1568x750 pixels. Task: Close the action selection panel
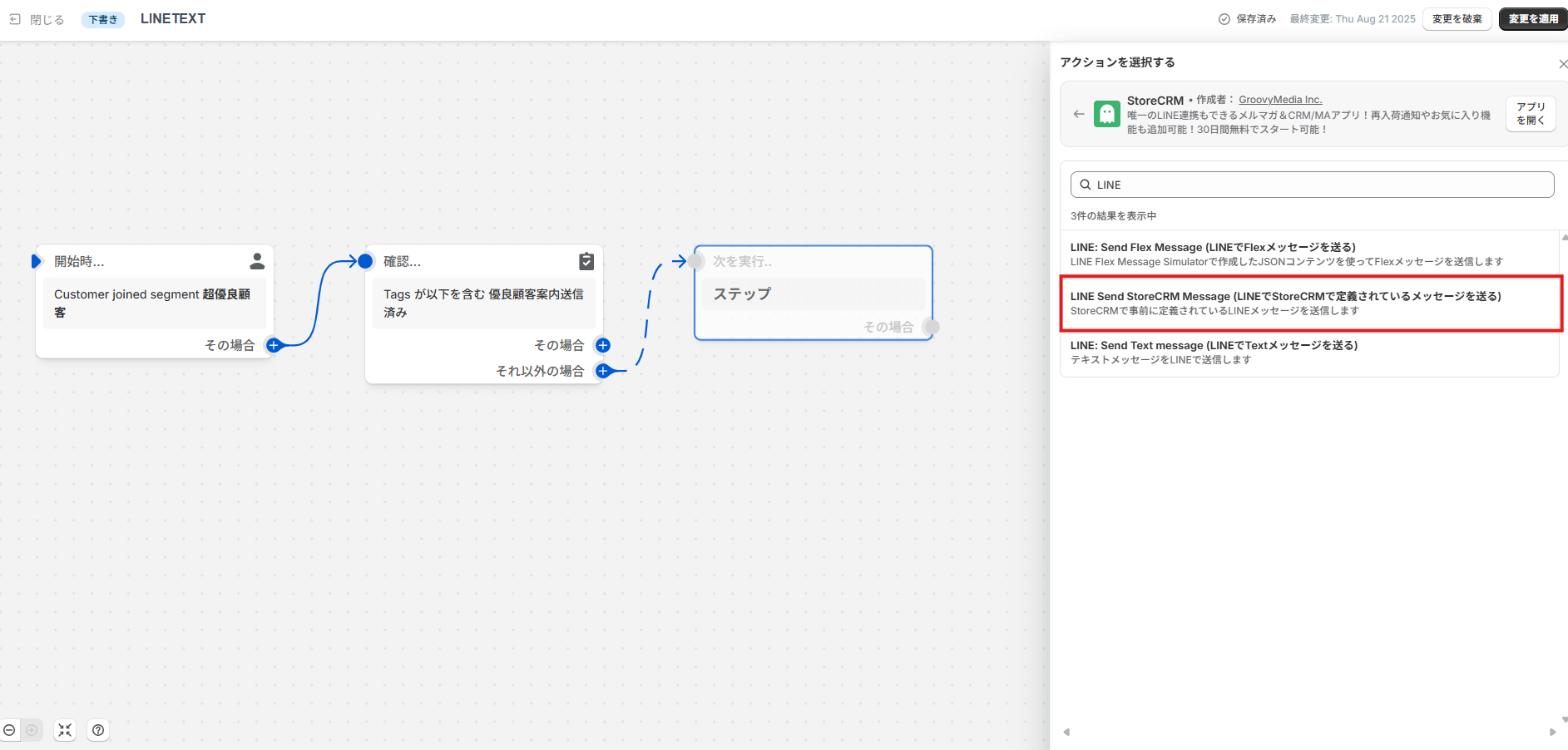(1562, 64)
